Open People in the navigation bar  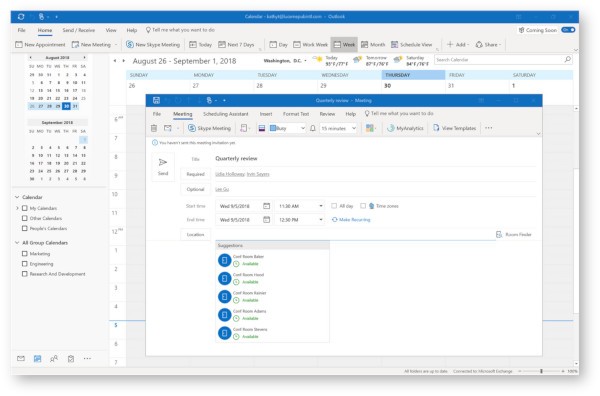[54, 359]
